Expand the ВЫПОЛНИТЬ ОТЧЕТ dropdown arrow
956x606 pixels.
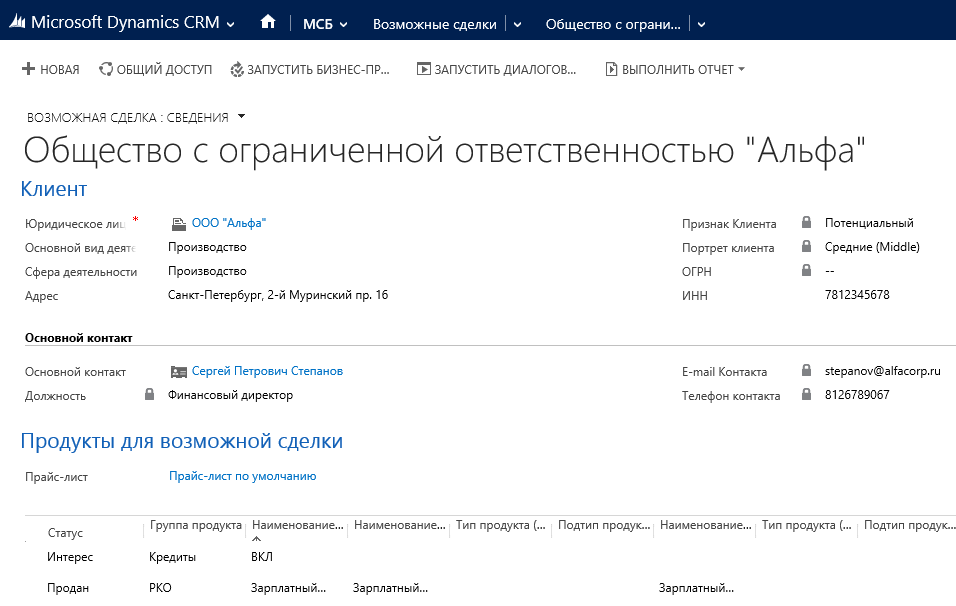tap(741, 70)
